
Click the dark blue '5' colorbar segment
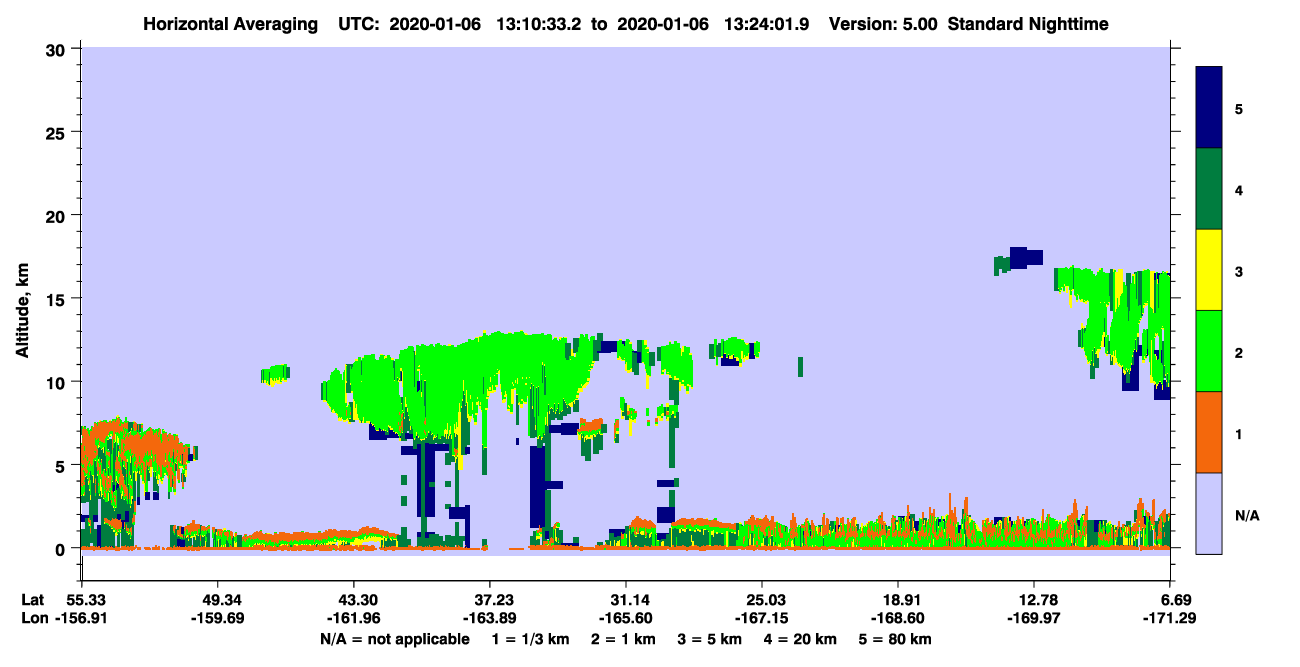[x=1209, y=107]
